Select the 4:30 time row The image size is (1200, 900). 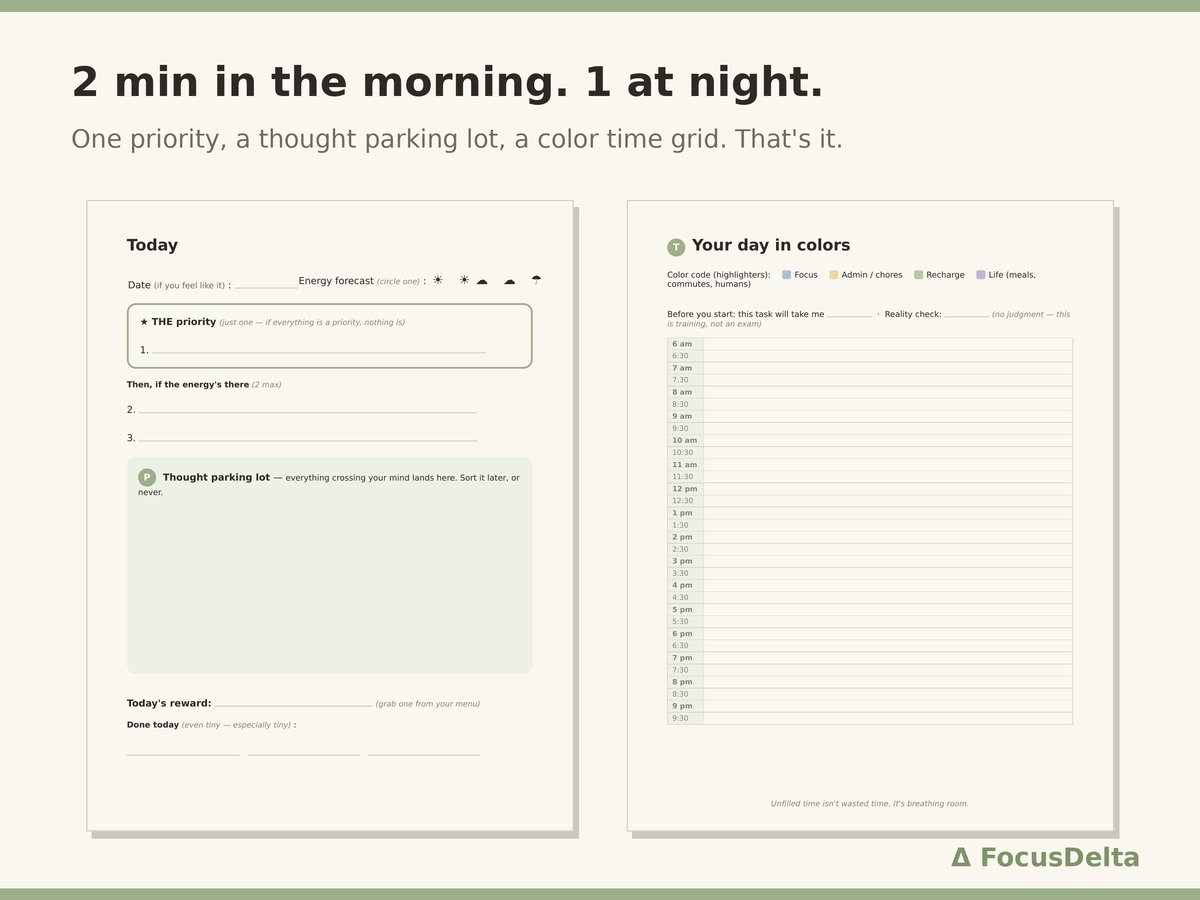tap(870, 597)
